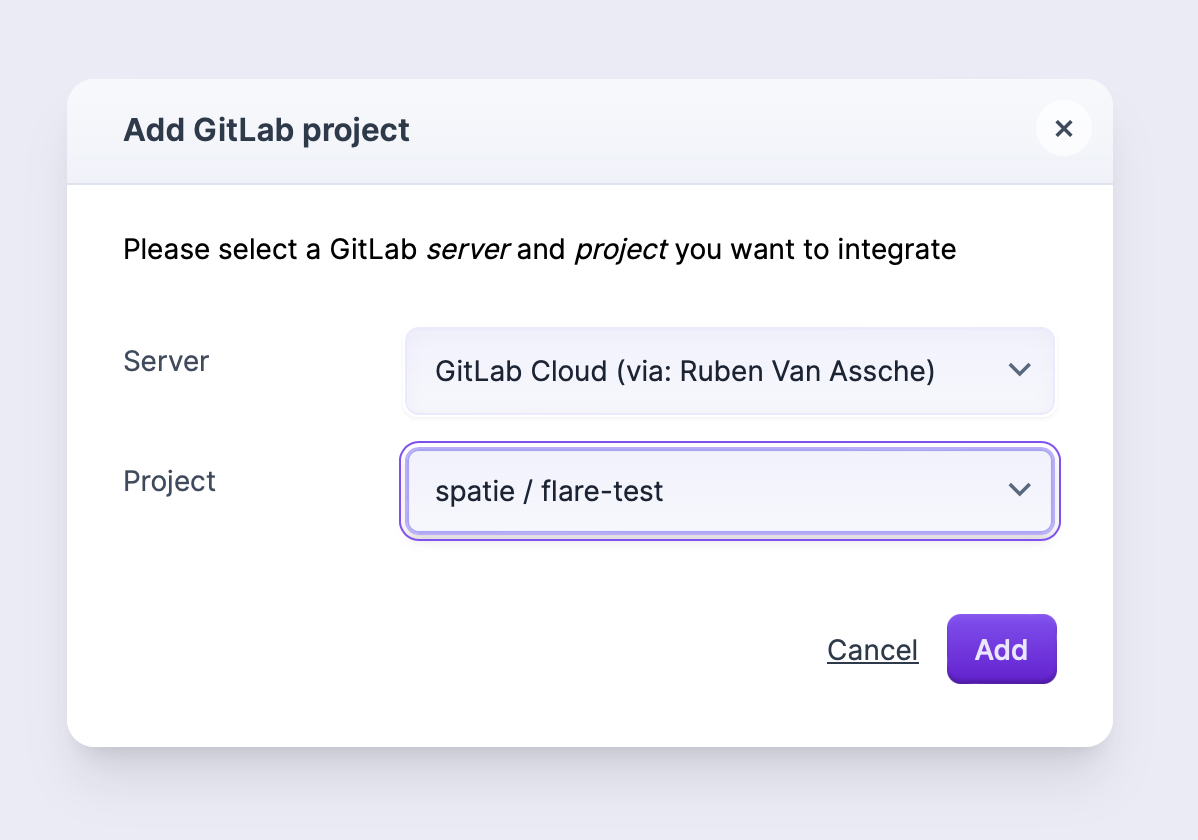
Task: Click the Cancel link
Action: point(872,650)
